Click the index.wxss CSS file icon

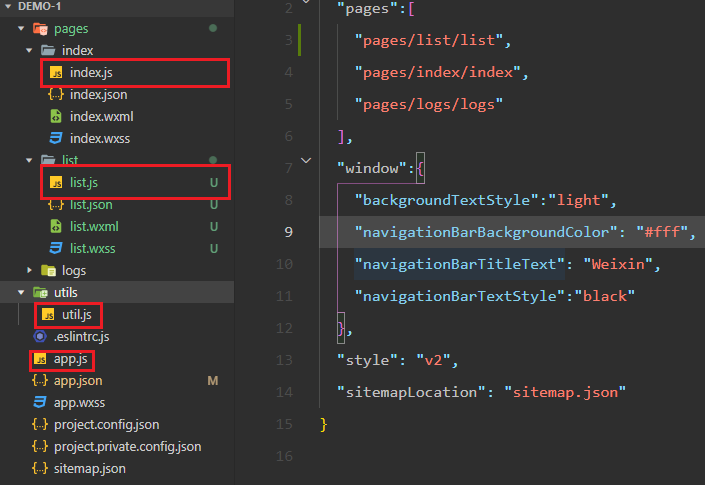point(56,138)
